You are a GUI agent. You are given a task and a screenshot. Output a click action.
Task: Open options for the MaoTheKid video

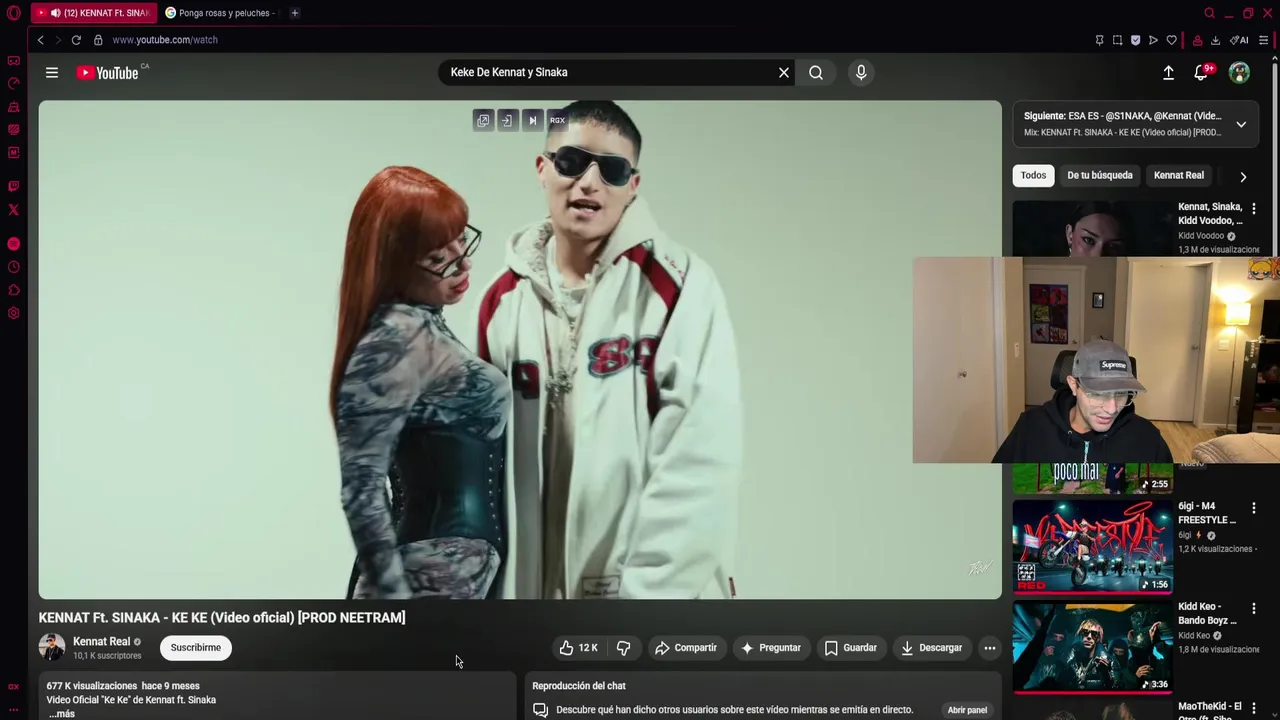click(x=1253, y=708)
